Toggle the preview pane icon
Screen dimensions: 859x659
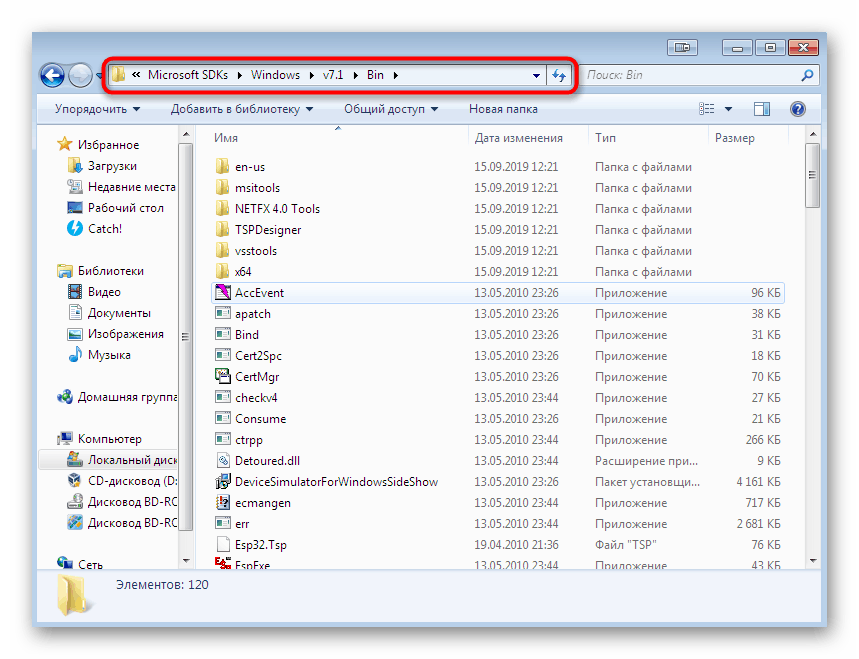tap(761, 109)
